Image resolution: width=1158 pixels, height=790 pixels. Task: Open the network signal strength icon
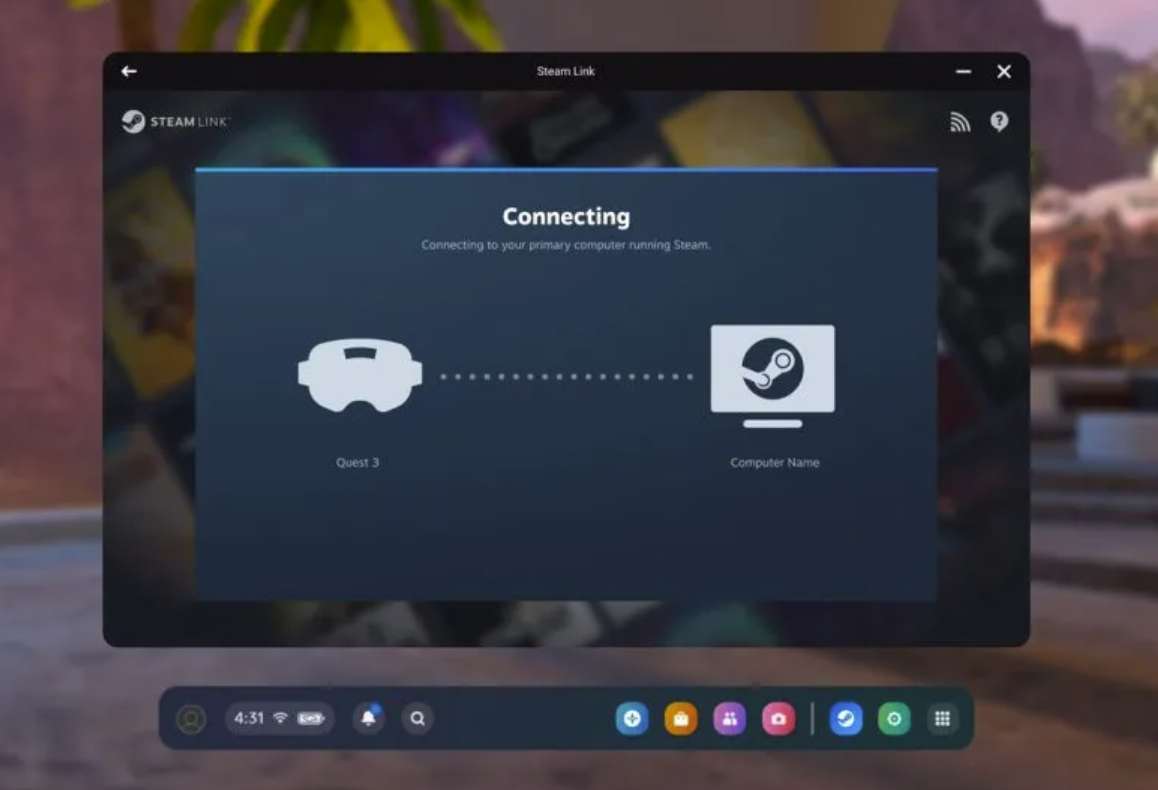[x=960, y=121]
